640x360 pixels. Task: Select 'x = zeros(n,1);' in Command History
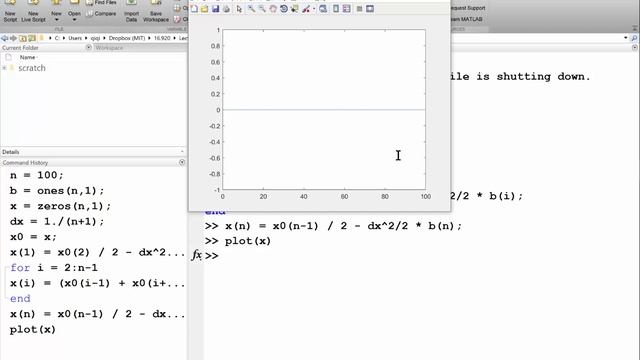(60, 206)
